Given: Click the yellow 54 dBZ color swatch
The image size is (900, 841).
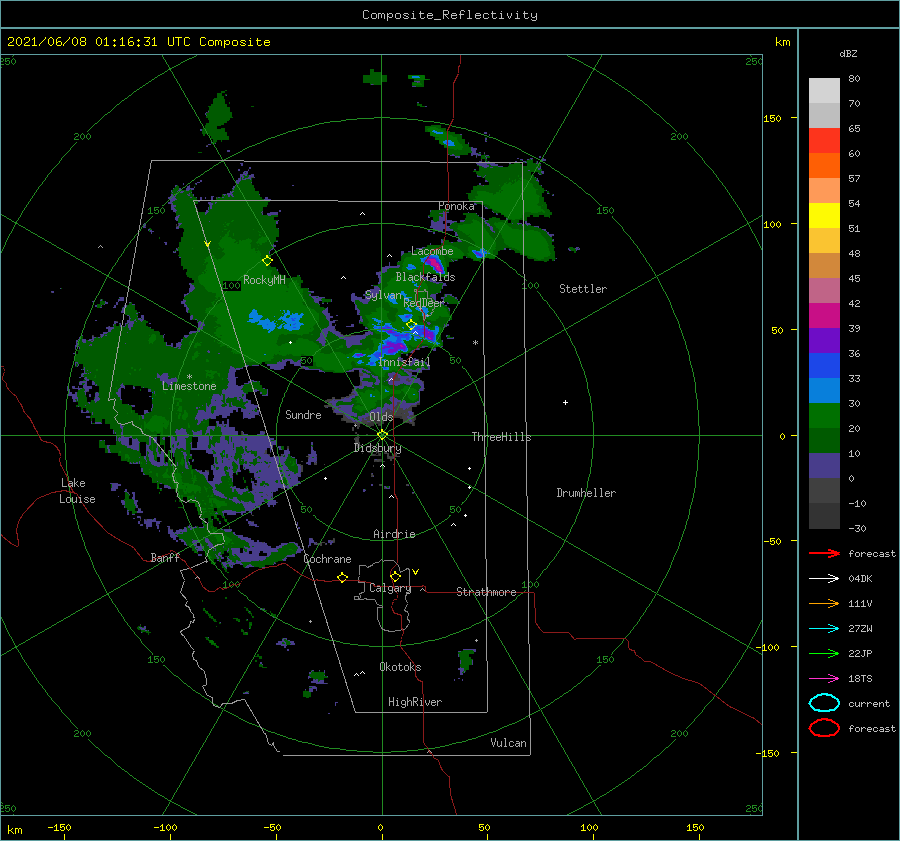Looking at the screenshot, I should [x=824, y=216].
